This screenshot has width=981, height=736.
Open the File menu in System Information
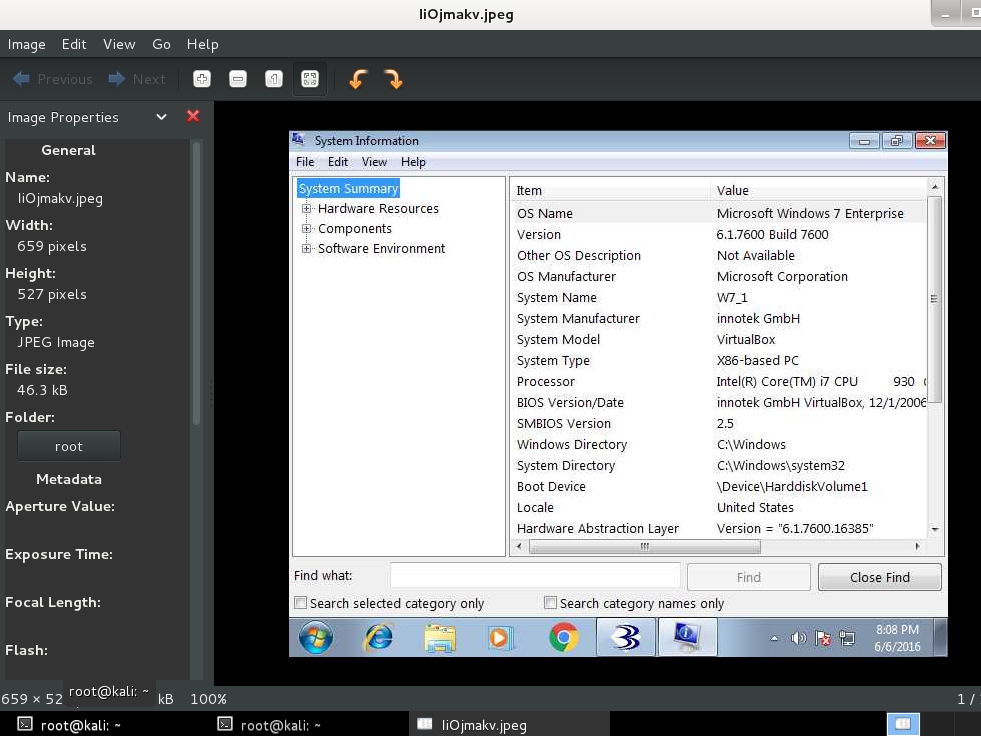(x=305, y=161)
